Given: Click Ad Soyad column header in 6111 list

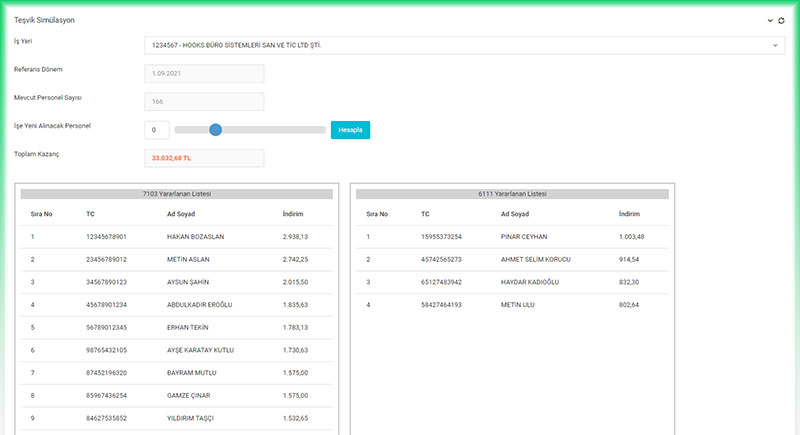Looking at the screenshot, I should [x=516, y=214].
